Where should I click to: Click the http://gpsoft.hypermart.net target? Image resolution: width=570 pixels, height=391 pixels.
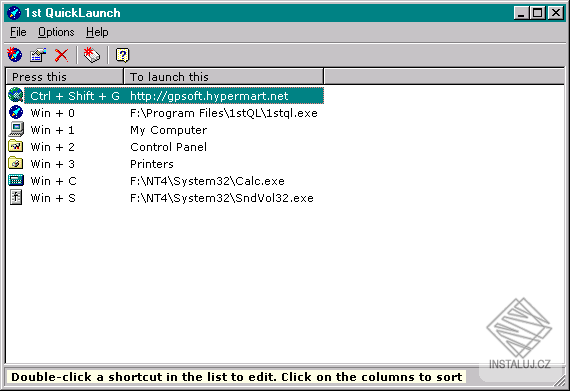pos(209,96)
